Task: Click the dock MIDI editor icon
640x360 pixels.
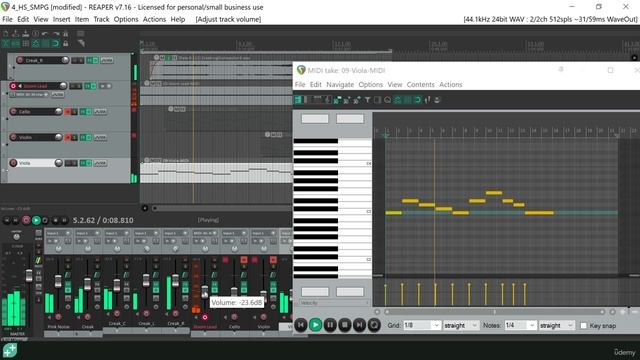Action: point(437,100)
